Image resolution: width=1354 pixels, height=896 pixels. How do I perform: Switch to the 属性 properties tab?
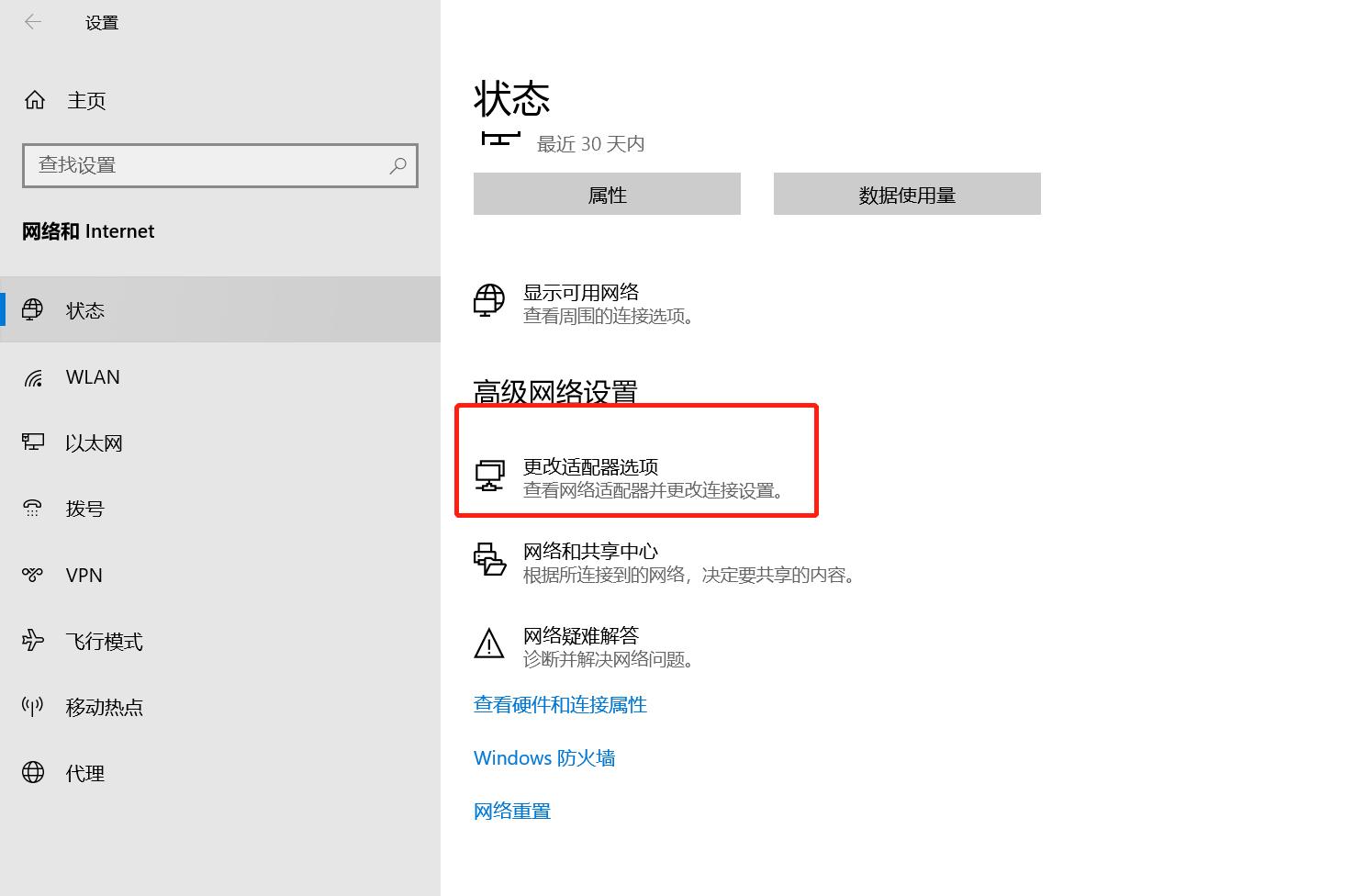tap(606, 194)
